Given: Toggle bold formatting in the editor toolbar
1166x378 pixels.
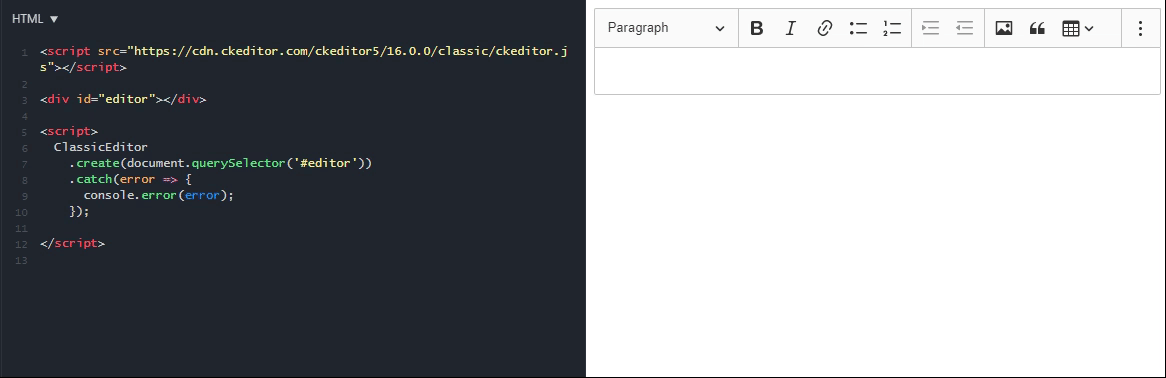Looking at the screenshot, I should [x=756, y=28].
